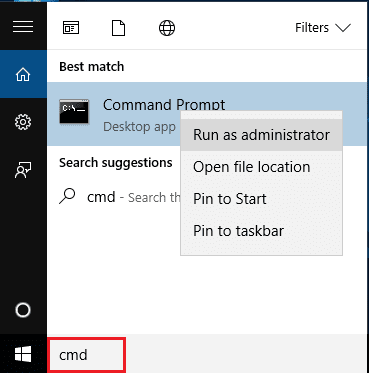Focus the cmd search input box

(x=86, y=355)
